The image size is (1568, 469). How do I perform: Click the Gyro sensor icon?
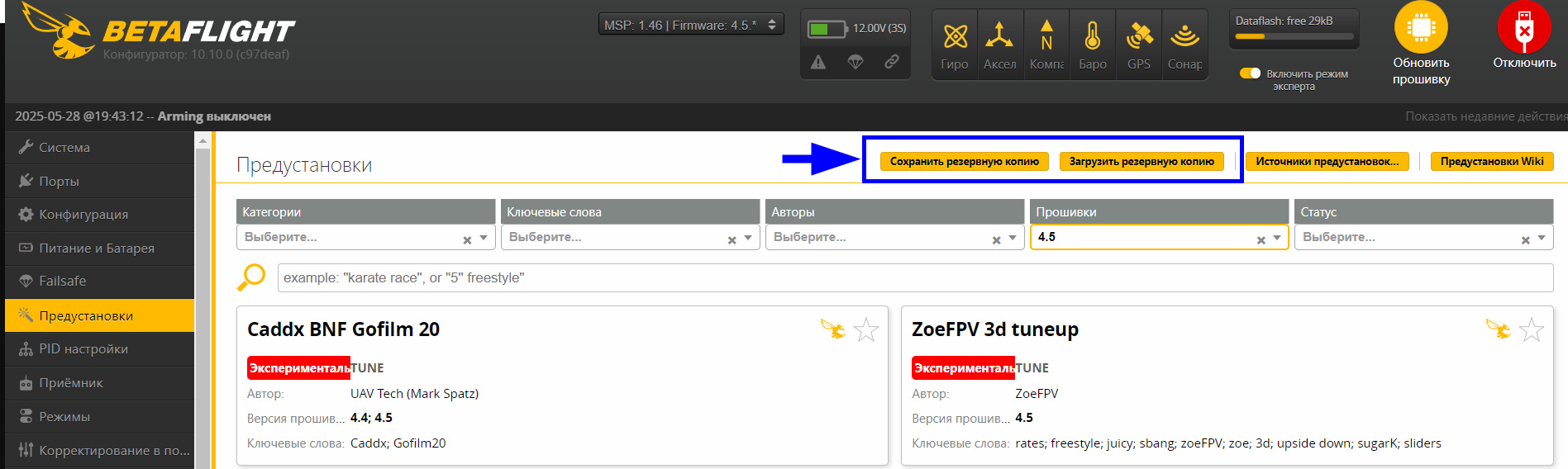pyautogui.click(x=955, y=36)
